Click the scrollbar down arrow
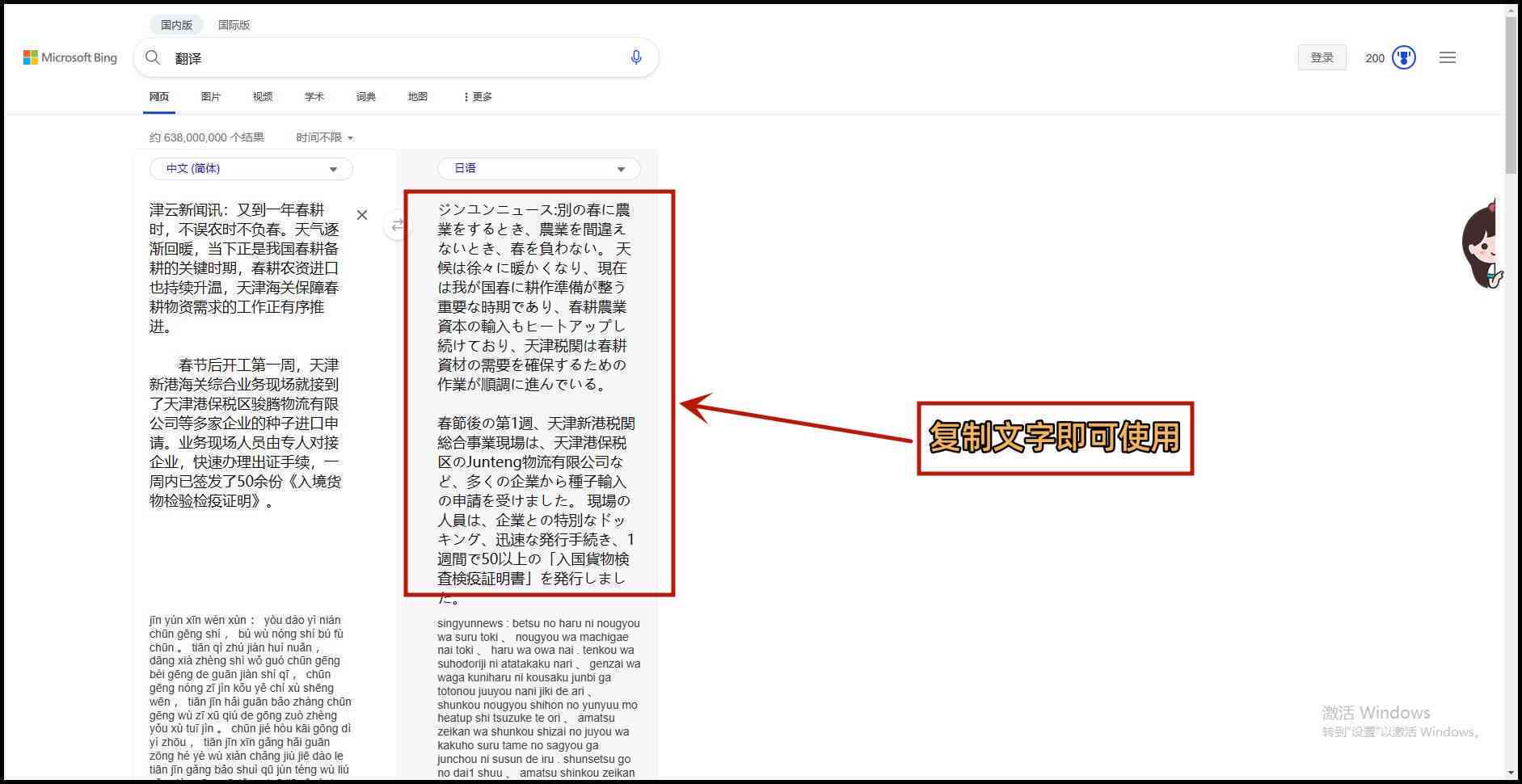1522x784 pixels. point(1511,773)
